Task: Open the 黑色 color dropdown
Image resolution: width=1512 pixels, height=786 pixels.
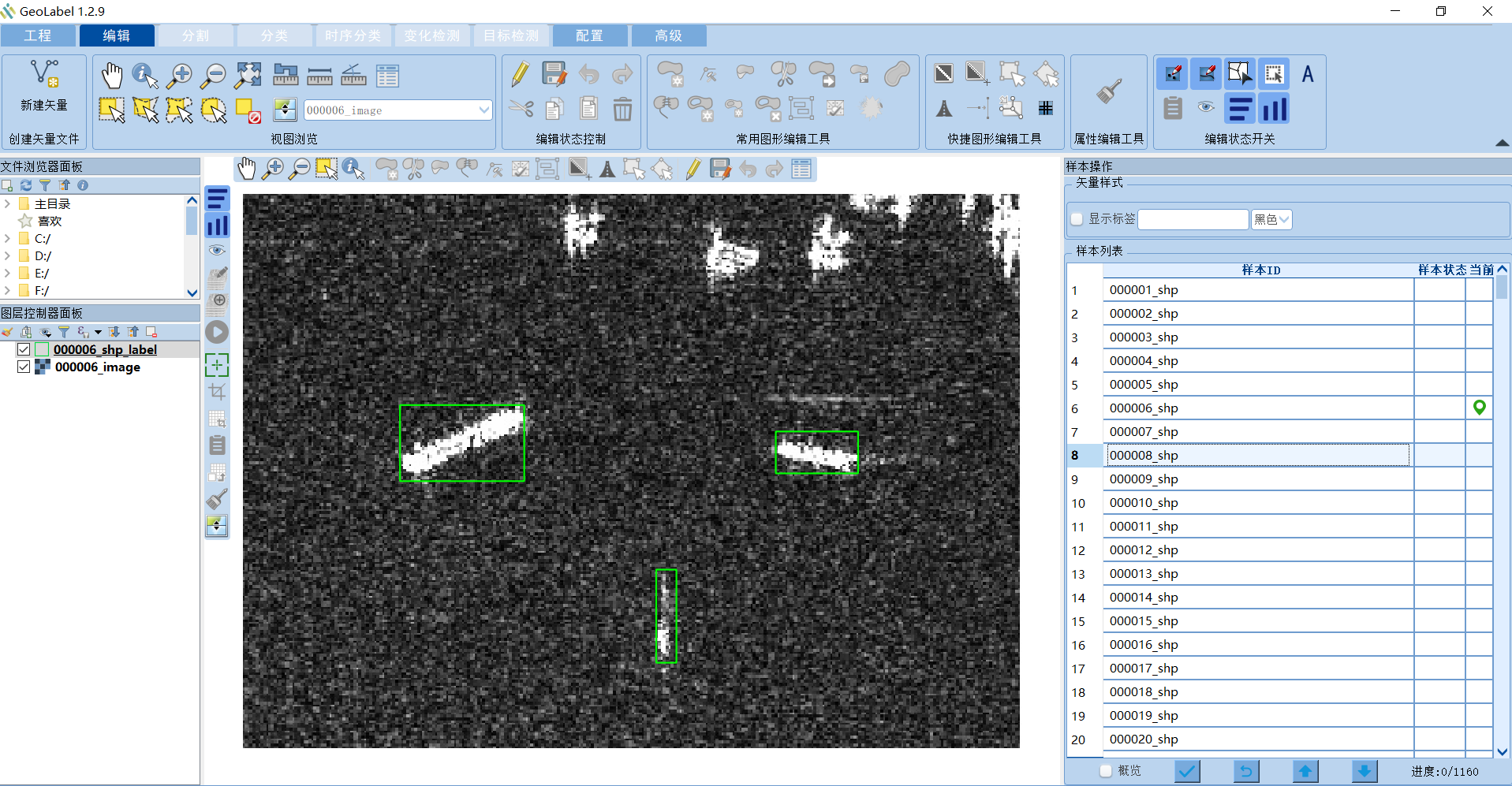Action: click(1271, 219)
